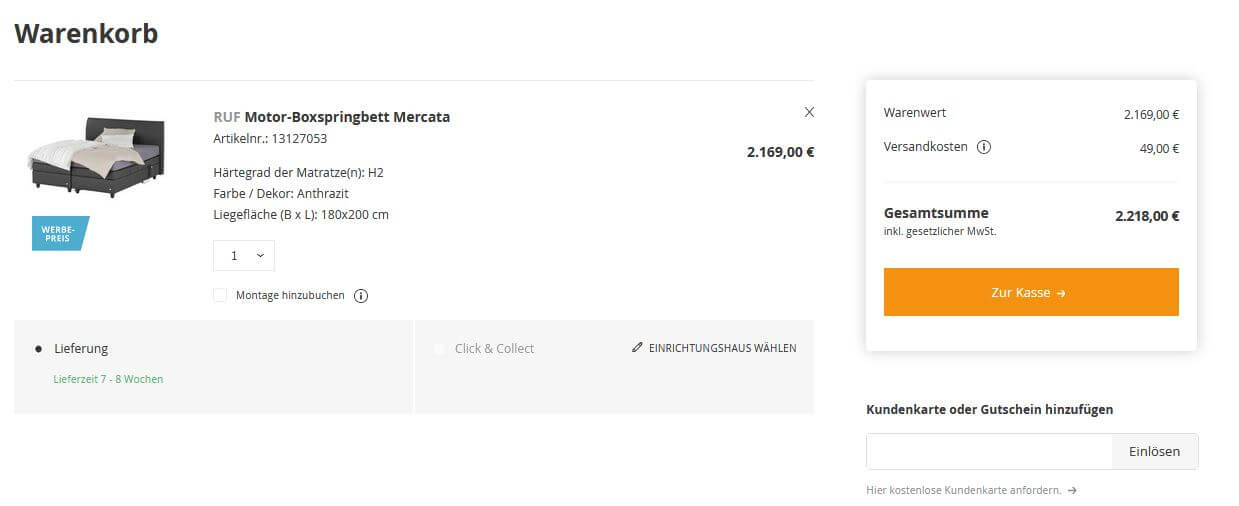Open the quantity dropdown showing 1

click(x=244, y=256)
